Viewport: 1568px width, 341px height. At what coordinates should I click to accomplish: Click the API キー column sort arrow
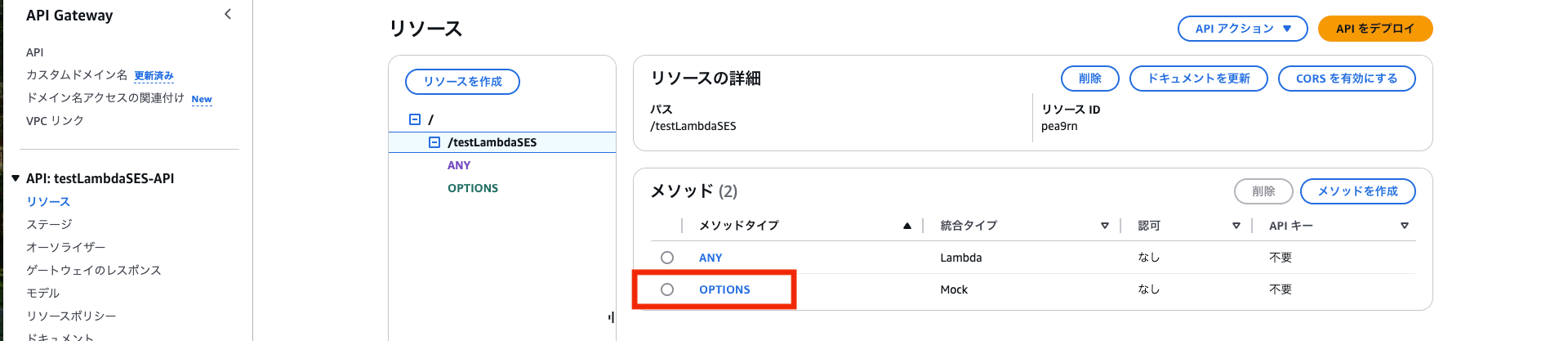(1404, 226)
